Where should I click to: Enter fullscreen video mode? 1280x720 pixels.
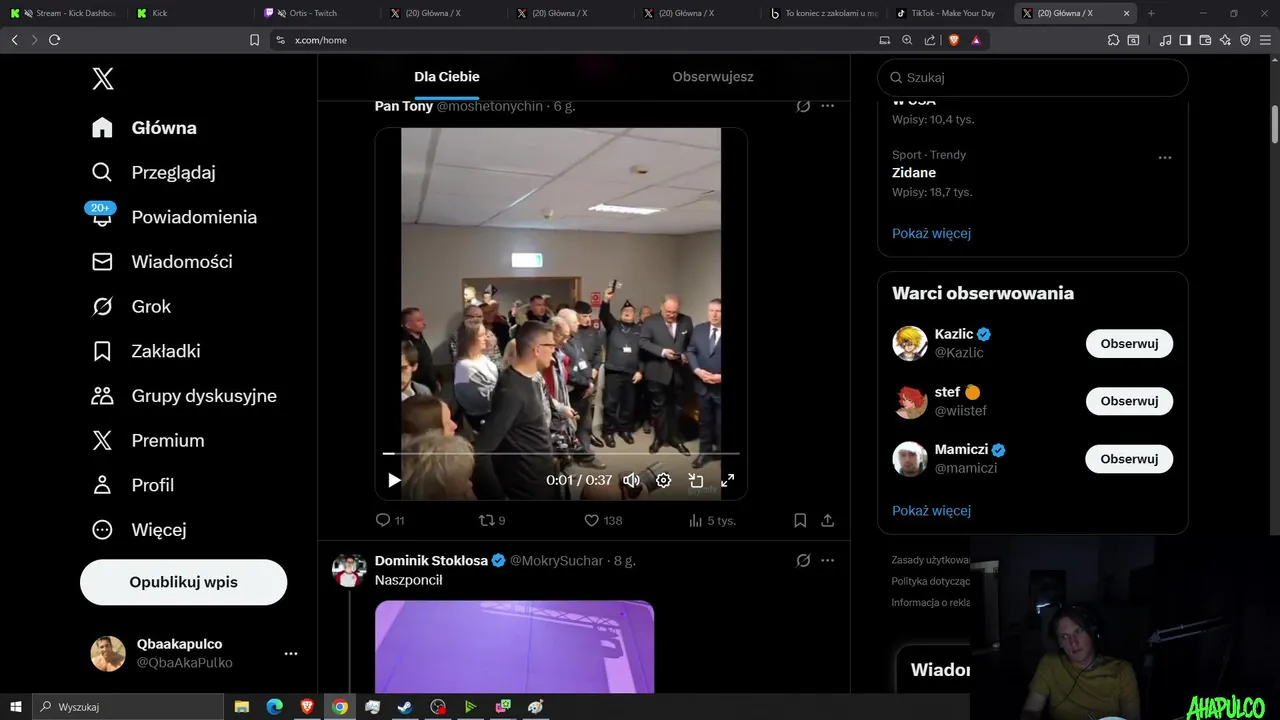pyautogui.click(x=728, y=480)
